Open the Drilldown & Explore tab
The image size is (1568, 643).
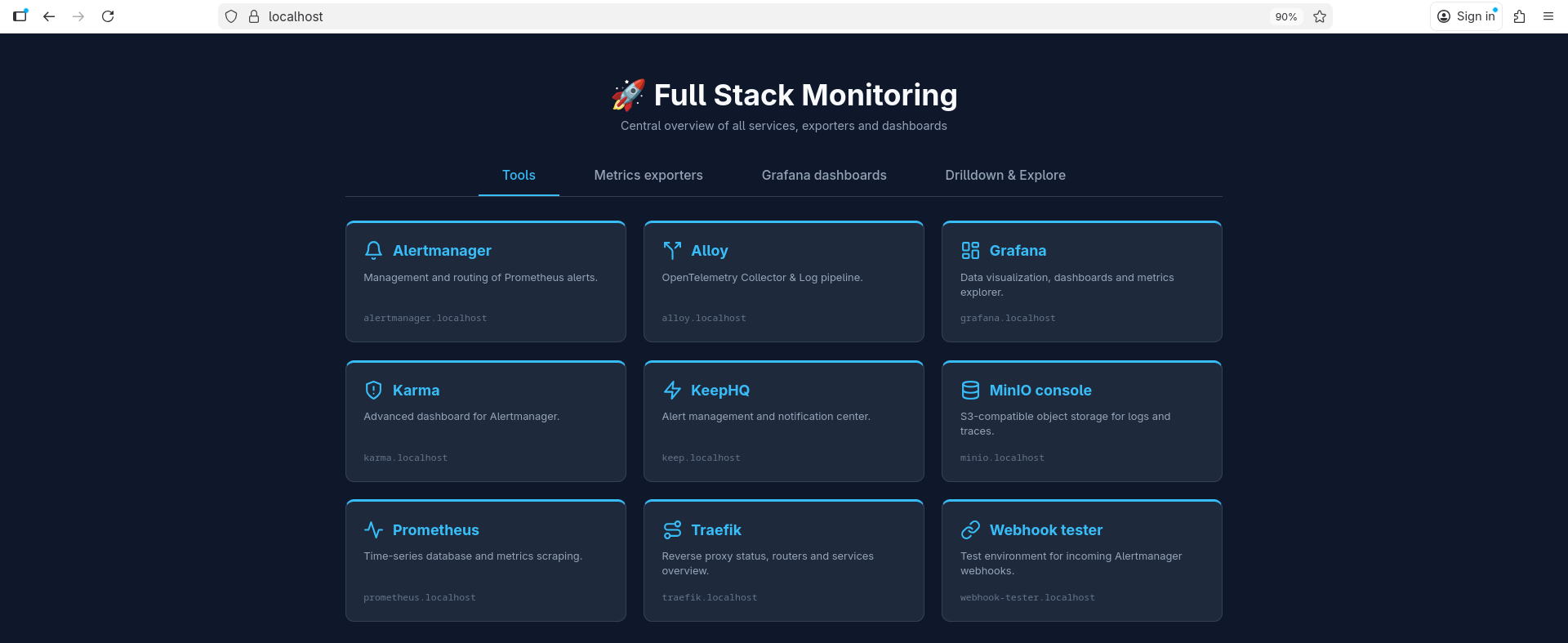(1005, 176)
